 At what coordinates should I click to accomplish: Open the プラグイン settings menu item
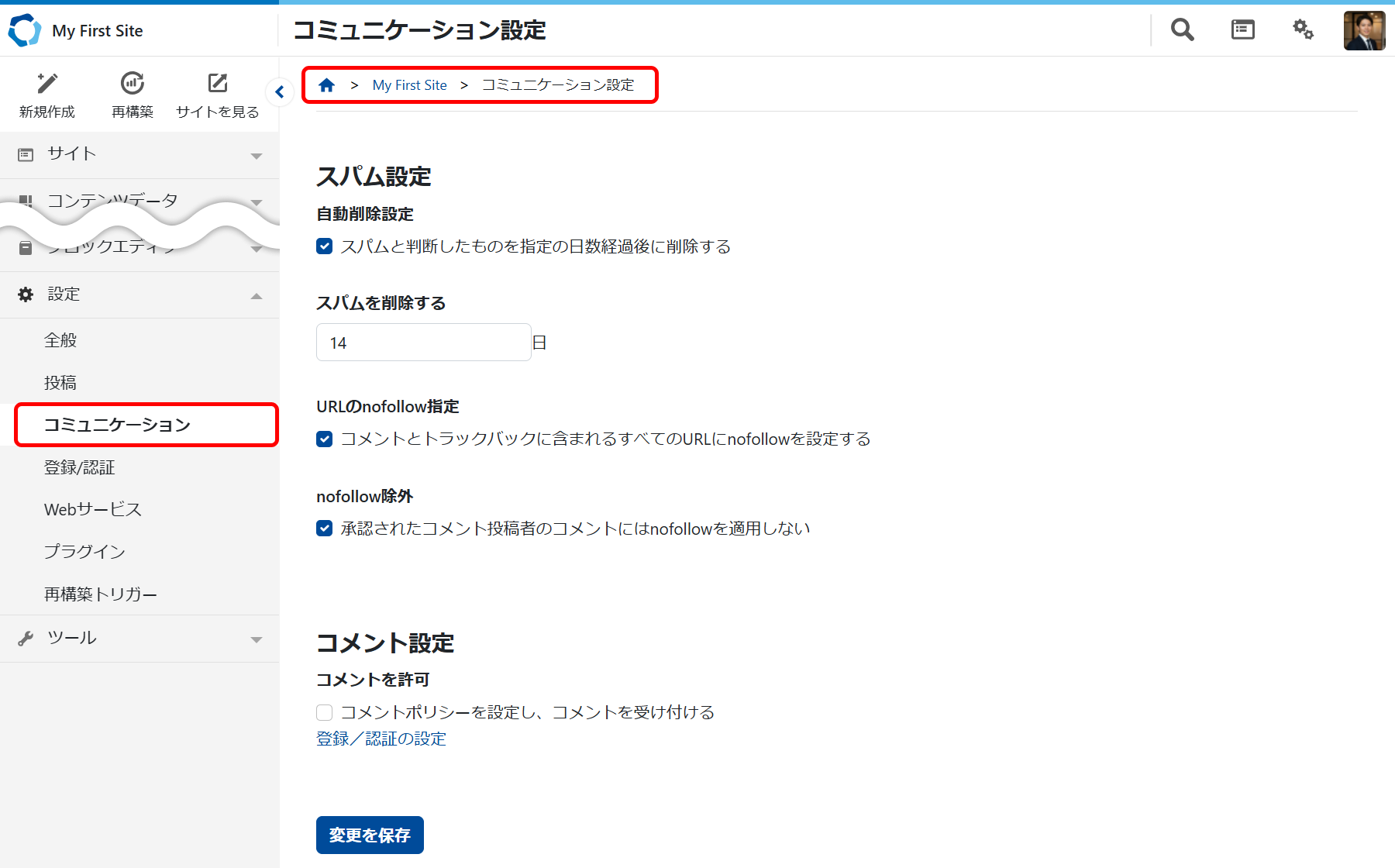84,552
